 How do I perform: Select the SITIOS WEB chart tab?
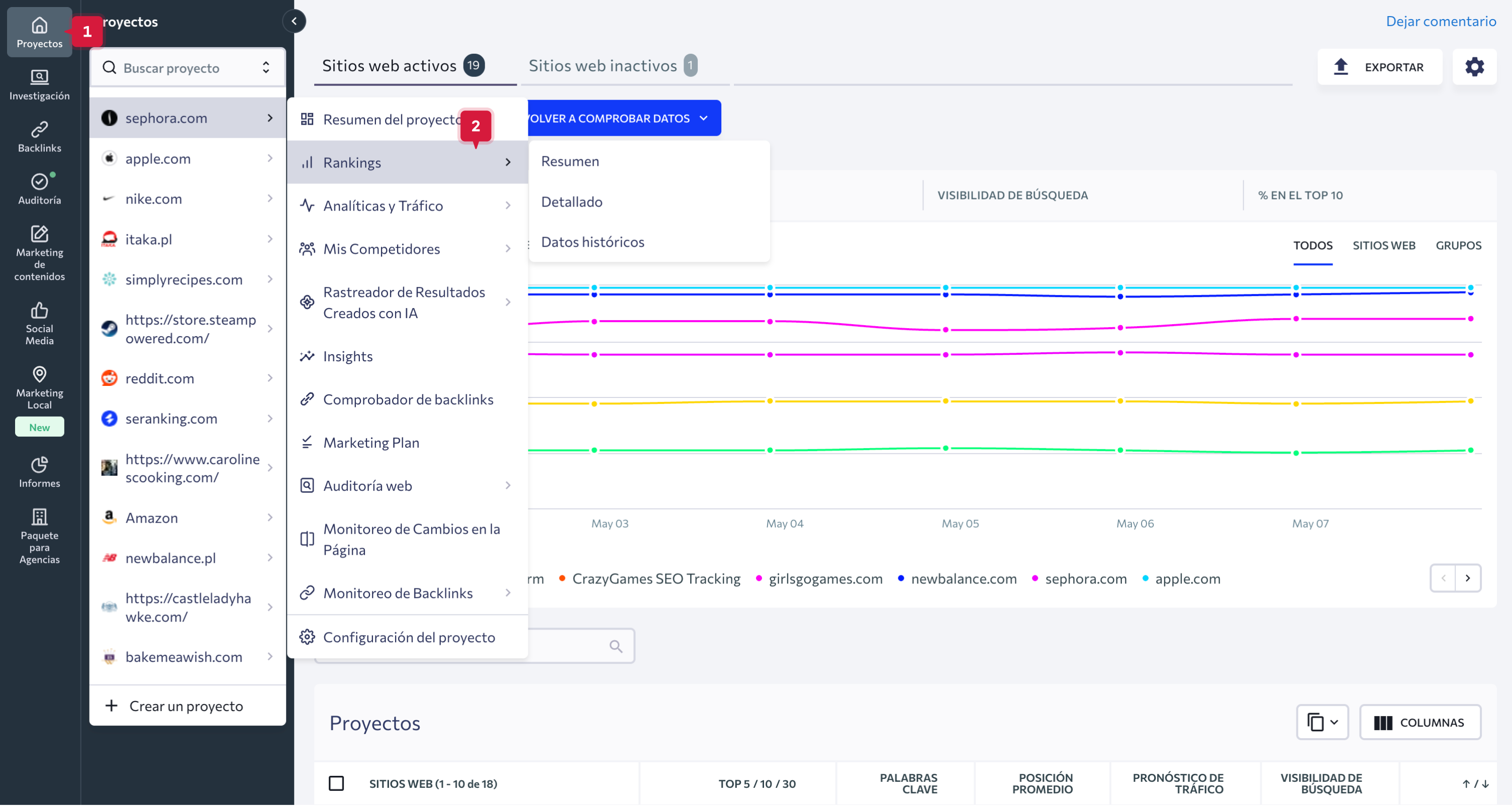pyautogui.click(x=1383, y=245)
